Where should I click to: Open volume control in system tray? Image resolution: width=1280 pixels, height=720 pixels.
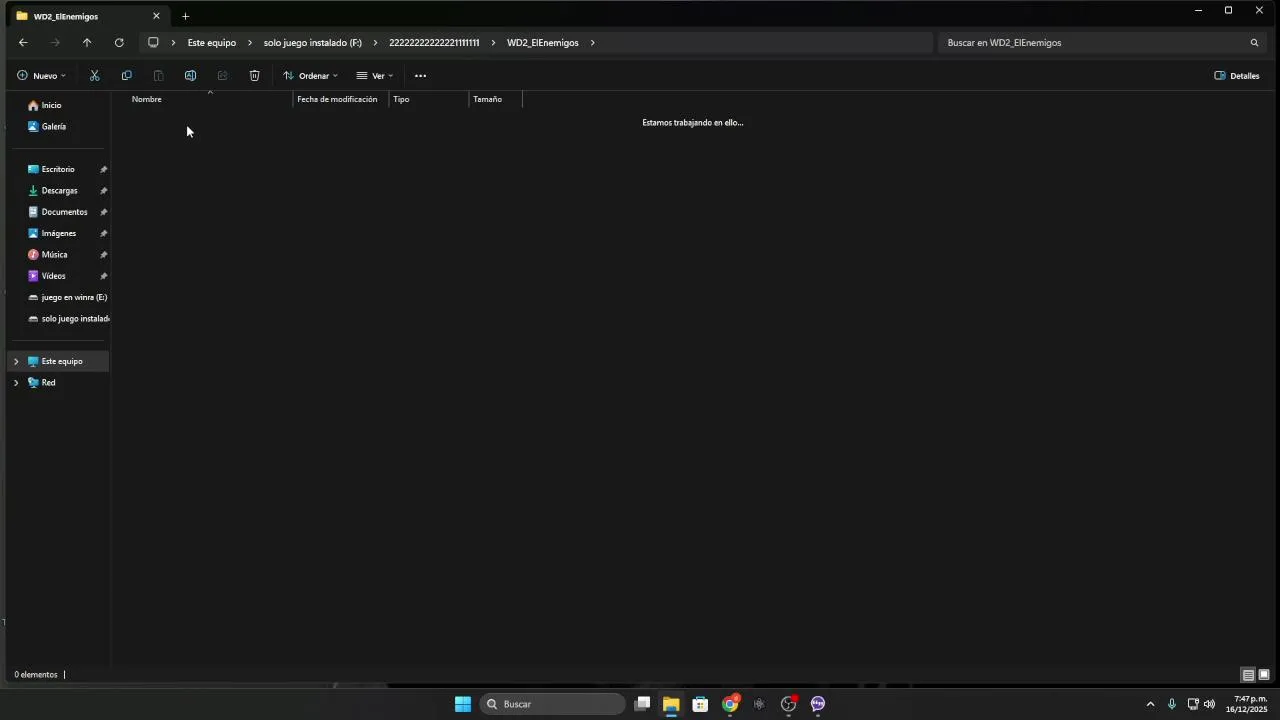(1209, 704)
